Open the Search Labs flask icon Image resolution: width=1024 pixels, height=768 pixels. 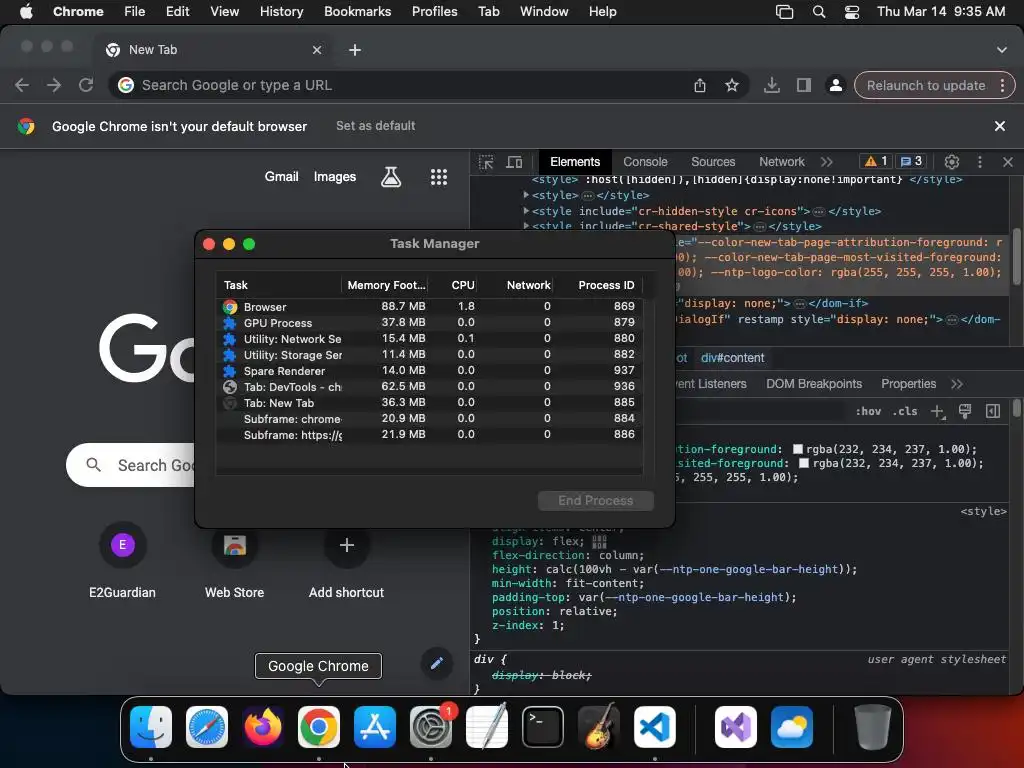pos(391,177)
